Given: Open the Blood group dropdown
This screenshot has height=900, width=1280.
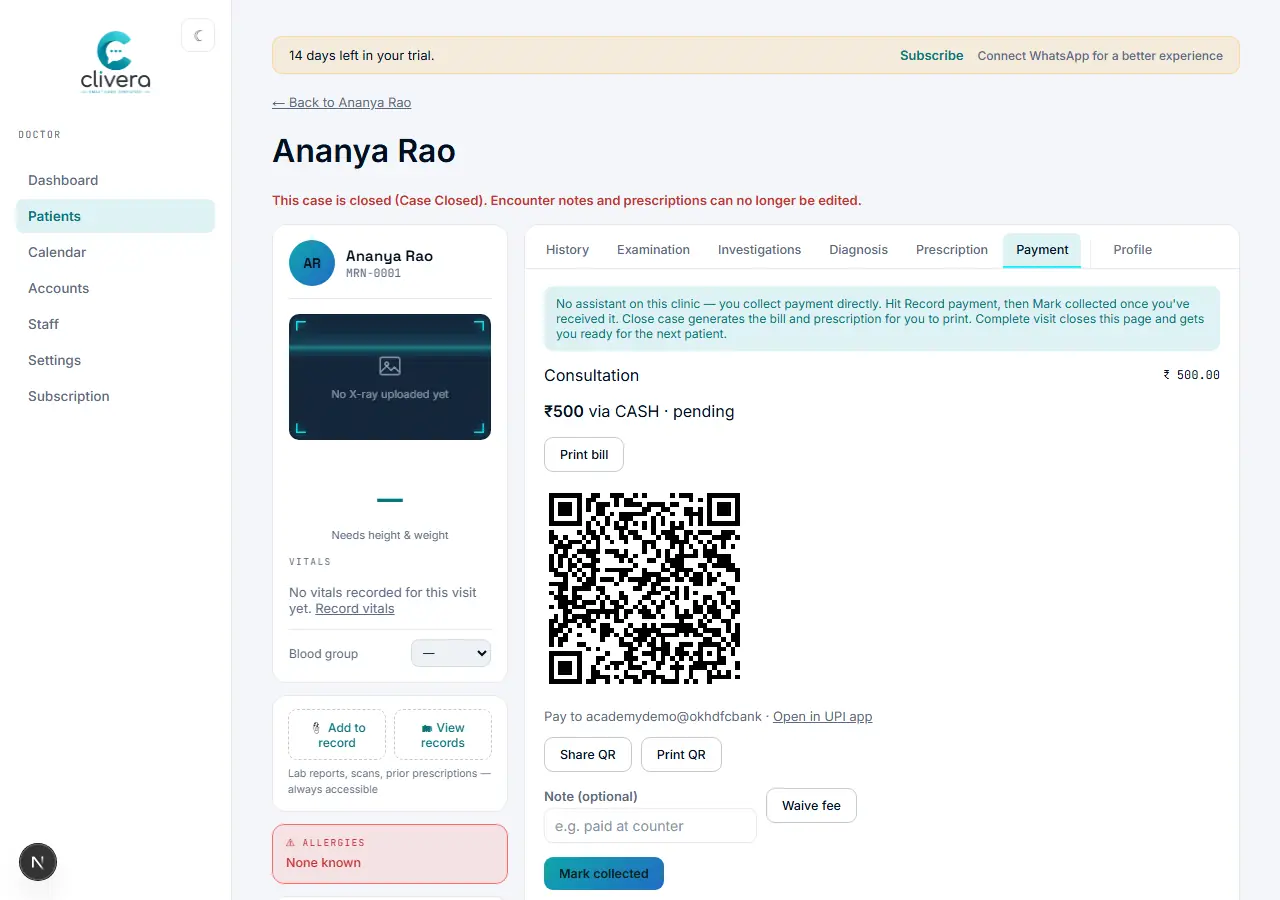Looking at the screenshot, I should [x=451, y=653].
